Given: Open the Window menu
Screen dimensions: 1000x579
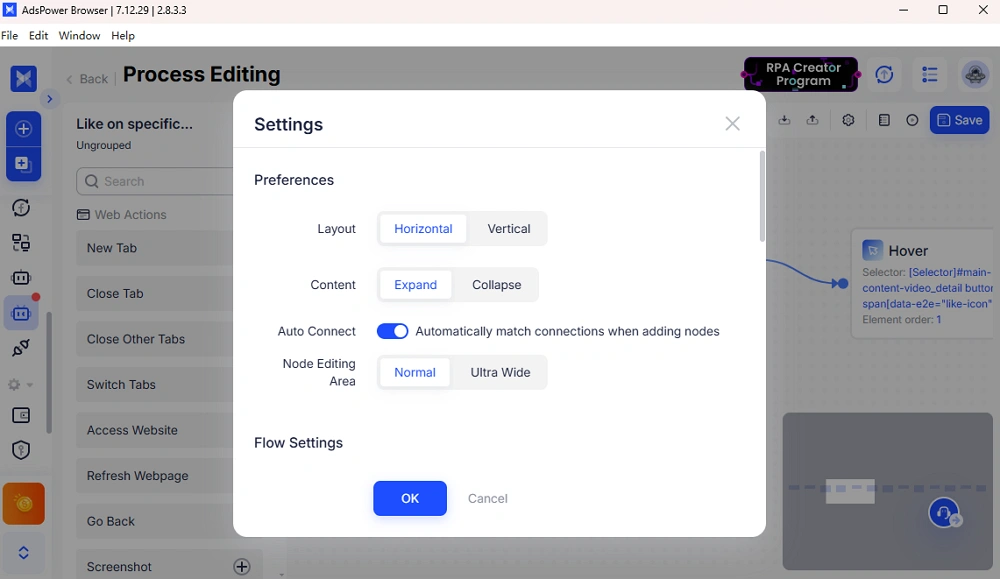Looking at the screenshot, I should 79,35.
